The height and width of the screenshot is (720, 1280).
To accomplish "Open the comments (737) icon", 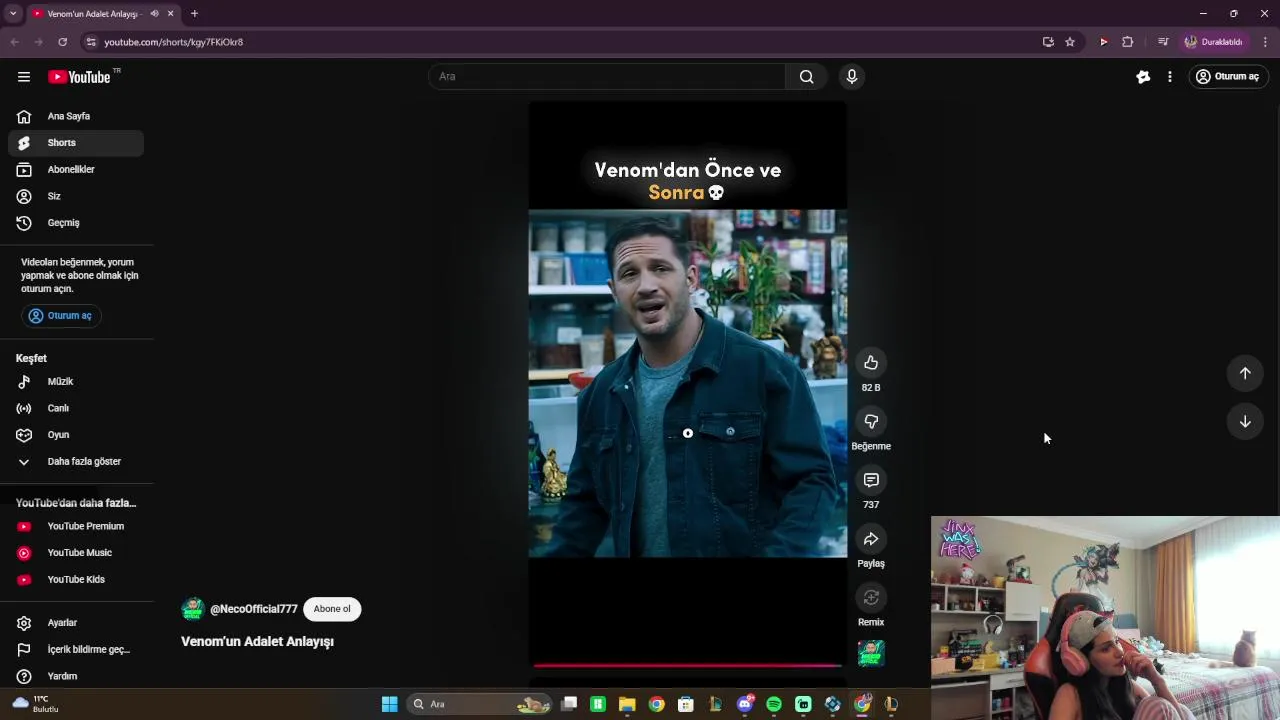I will click(x=871, y=480).
